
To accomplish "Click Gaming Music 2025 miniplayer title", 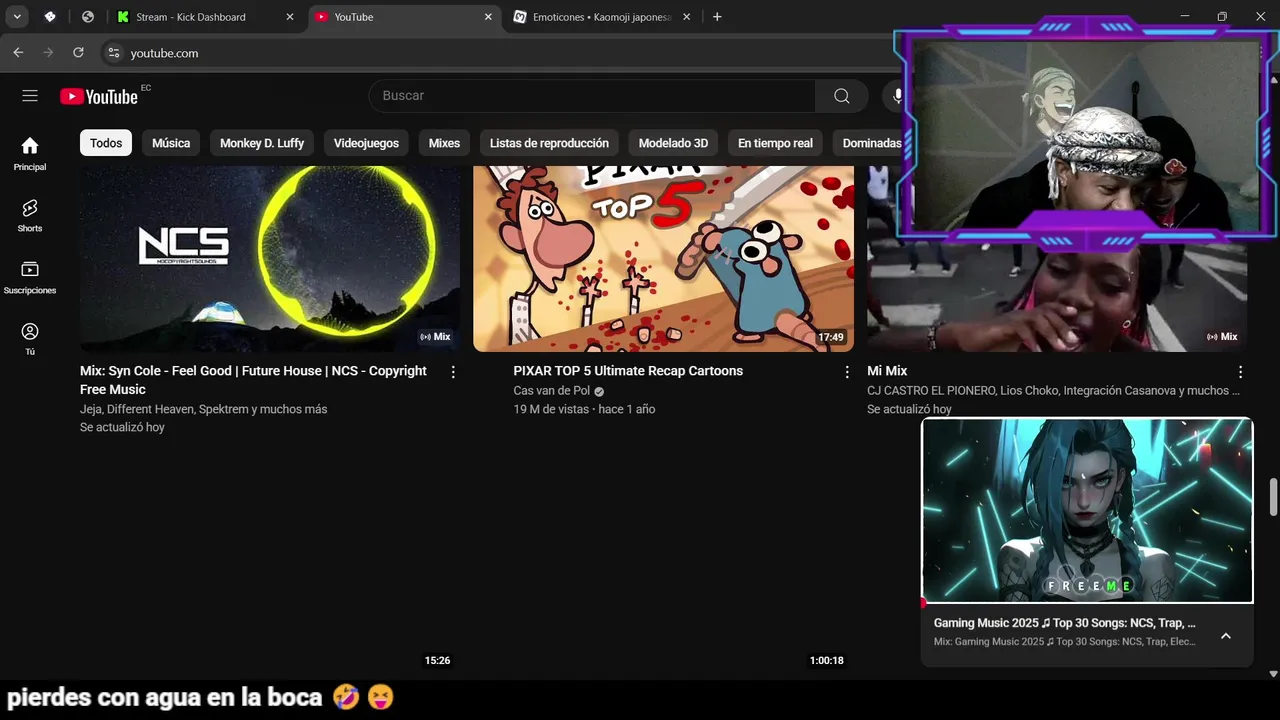I will [x=1064, y=623].
